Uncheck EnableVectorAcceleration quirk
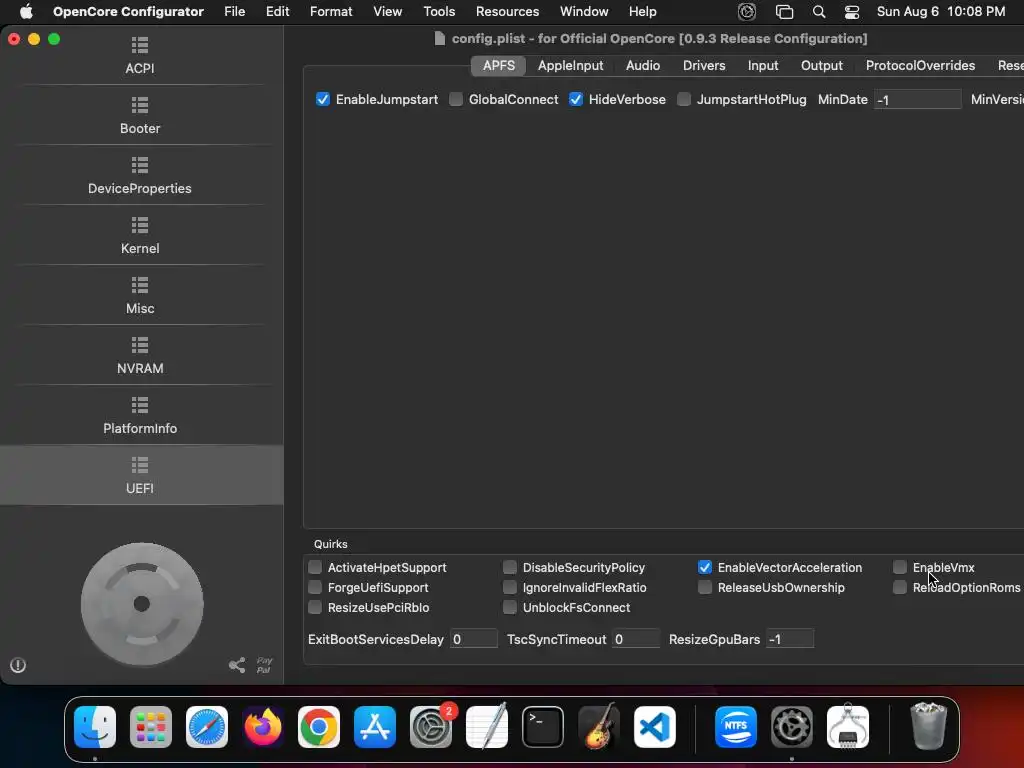 (x=705, y=567)
